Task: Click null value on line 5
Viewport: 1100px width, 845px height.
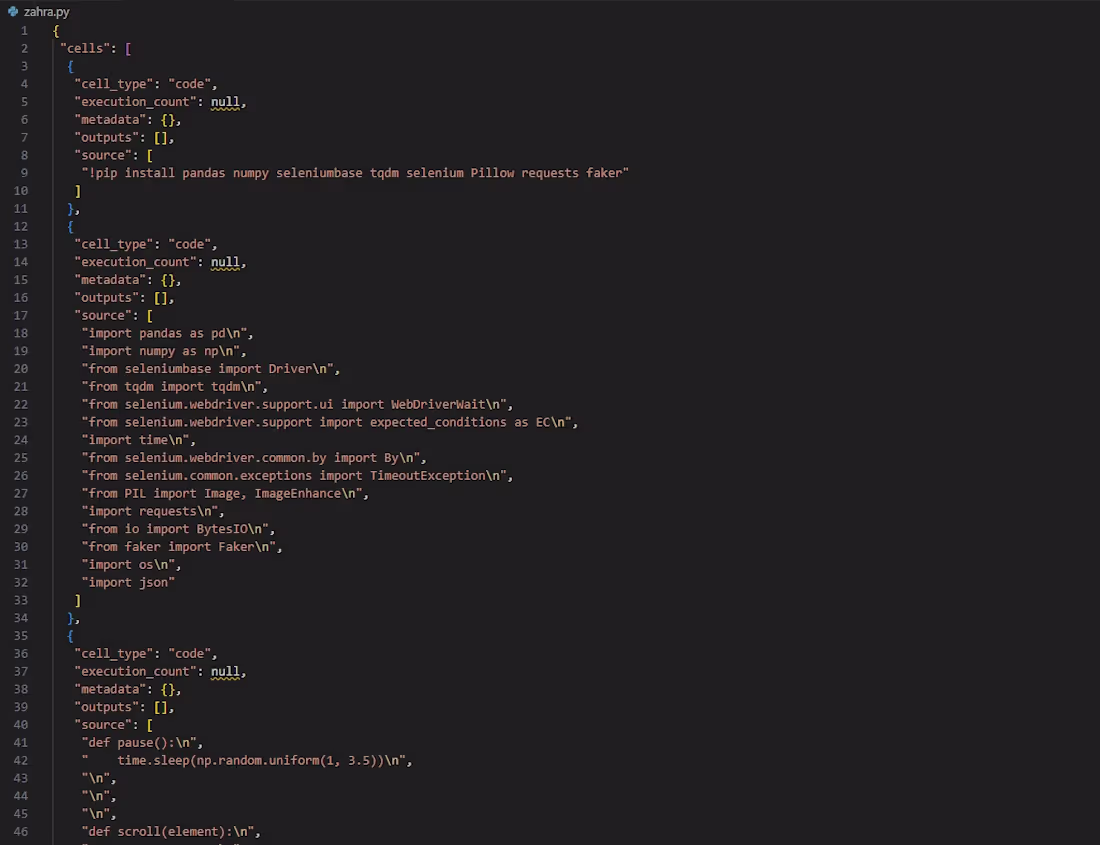Action: click(225, 102)
